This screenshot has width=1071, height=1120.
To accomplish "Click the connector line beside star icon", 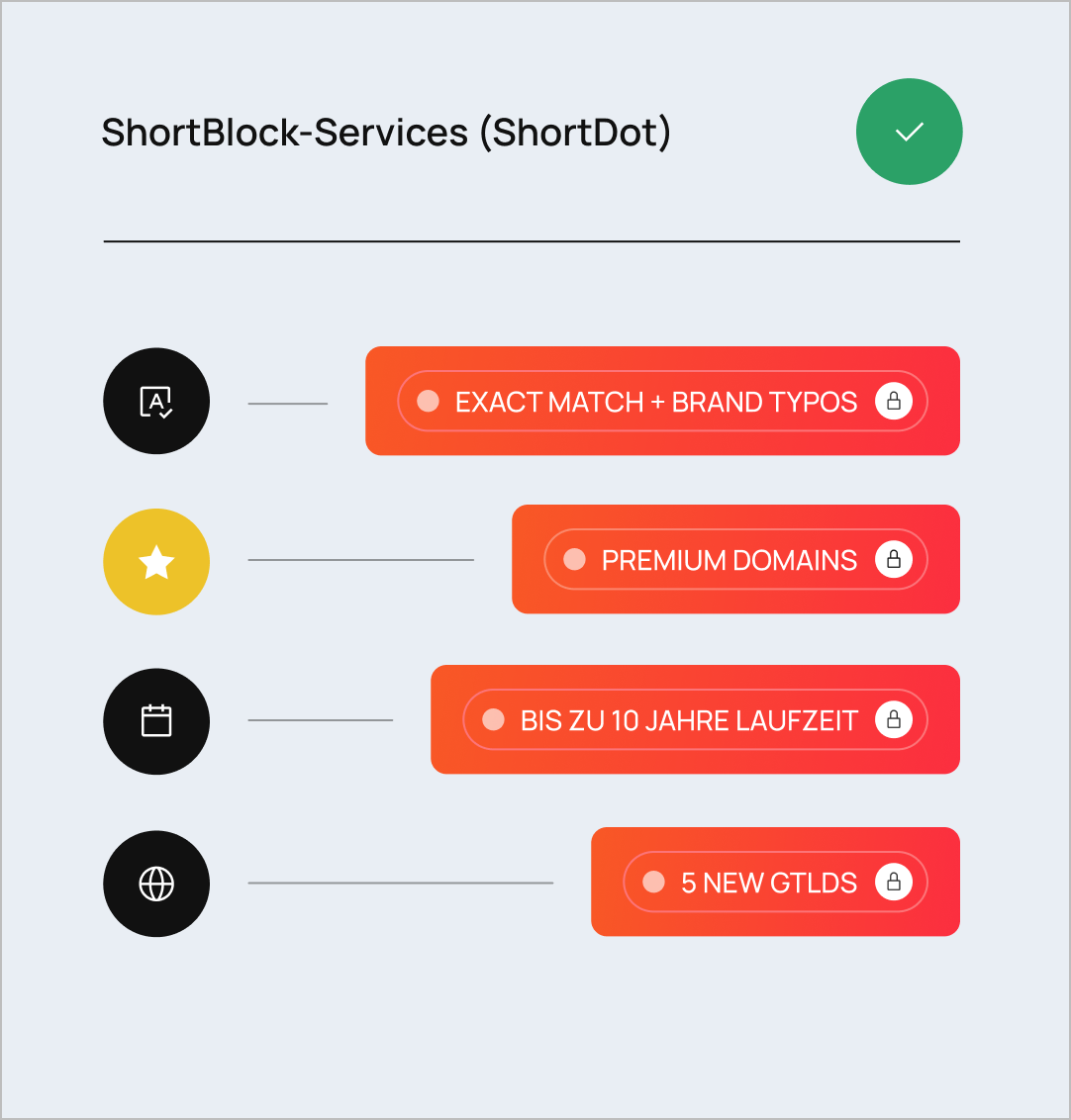I will point(361,560).
